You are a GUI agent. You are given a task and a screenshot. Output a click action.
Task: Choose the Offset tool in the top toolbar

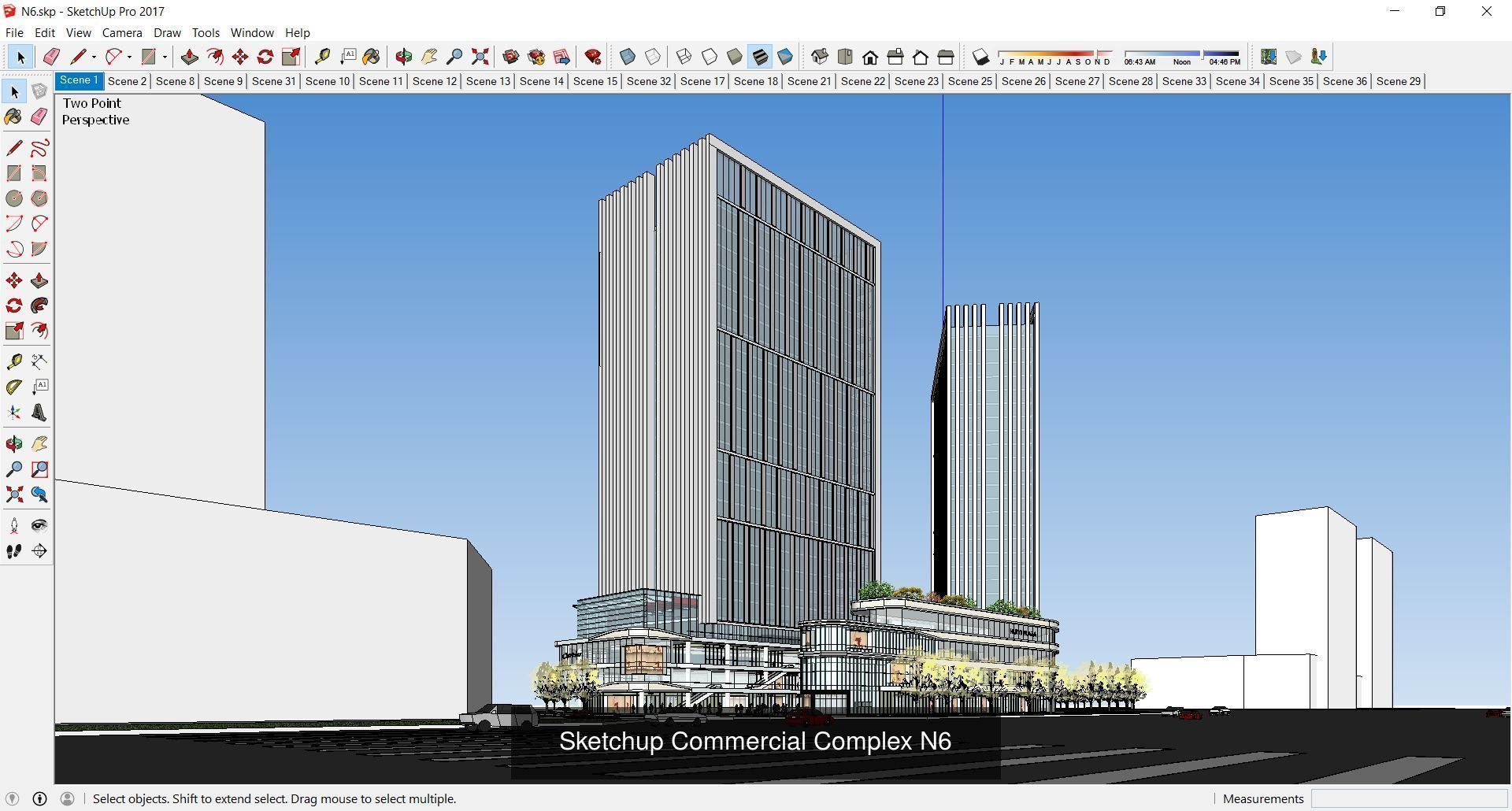click(215, 57)
